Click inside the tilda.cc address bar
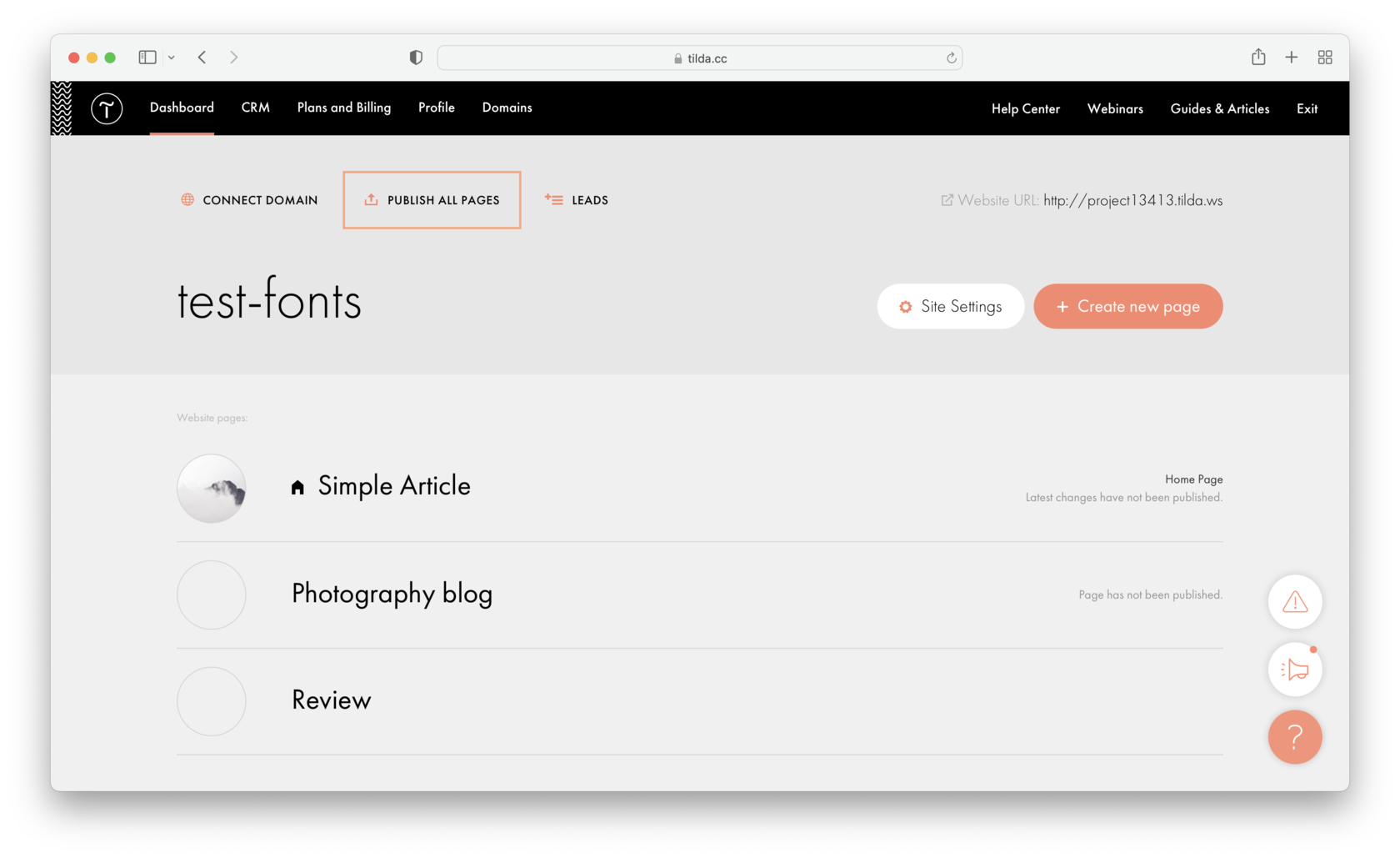 point(700,58)
